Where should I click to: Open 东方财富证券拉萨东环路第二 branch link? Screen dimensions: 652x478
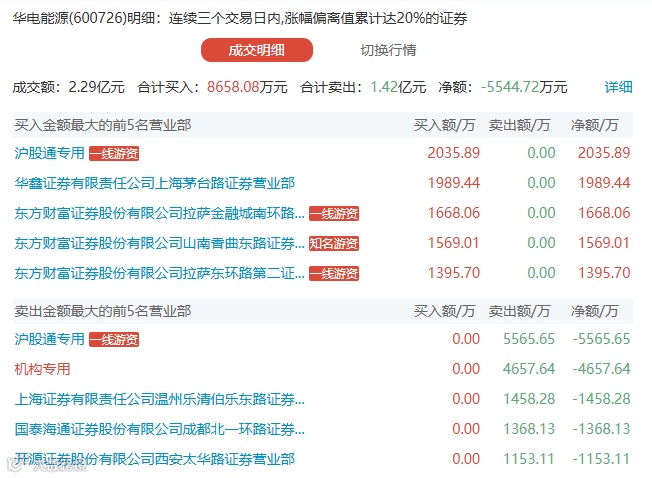[x=160, y=273]
